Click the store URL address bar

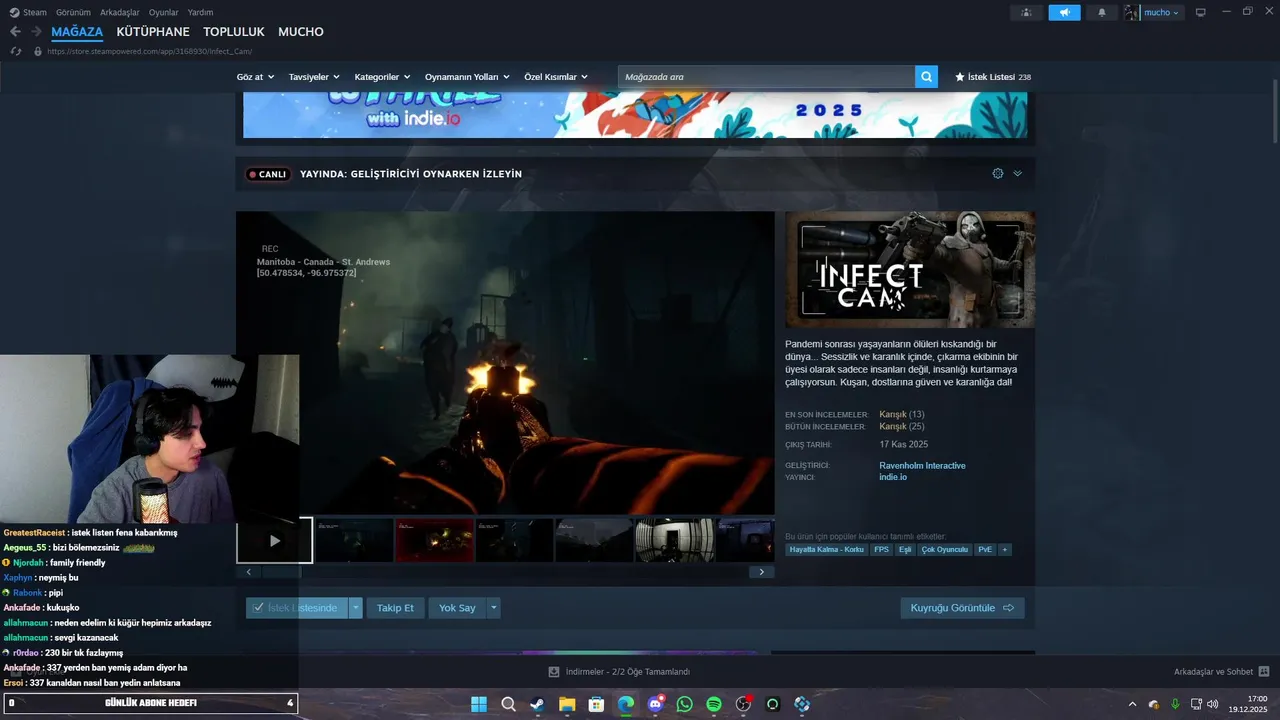tap(149, 51)
